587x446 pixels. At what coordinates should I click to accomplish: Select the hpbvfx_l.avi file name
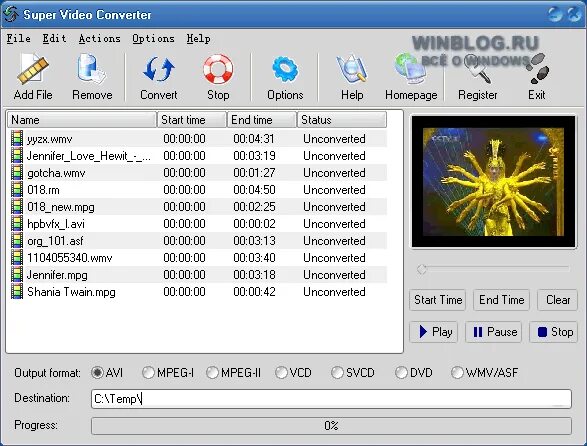coord(56,224)
